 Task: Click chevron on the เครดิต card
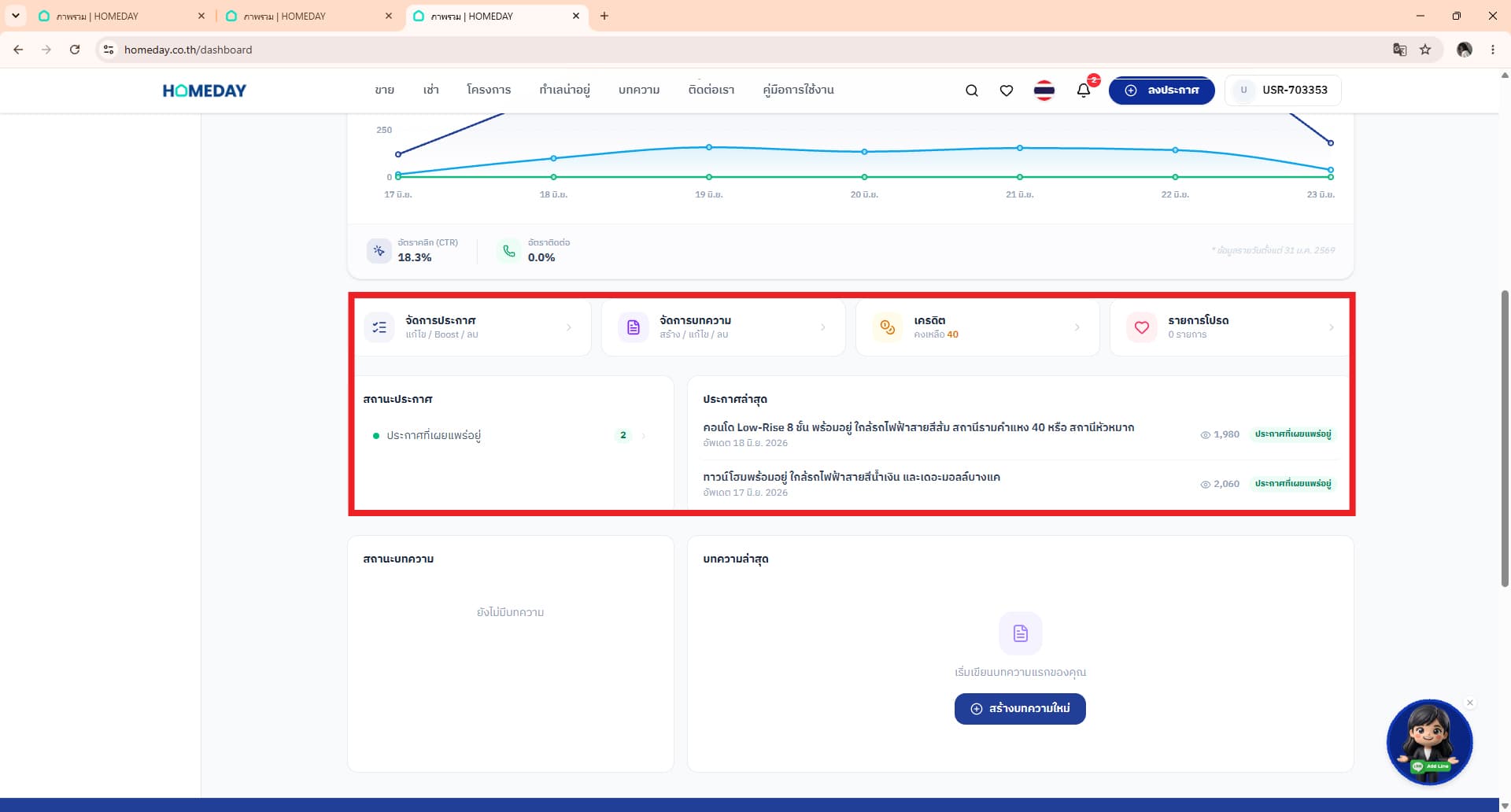coord(1077,327)
